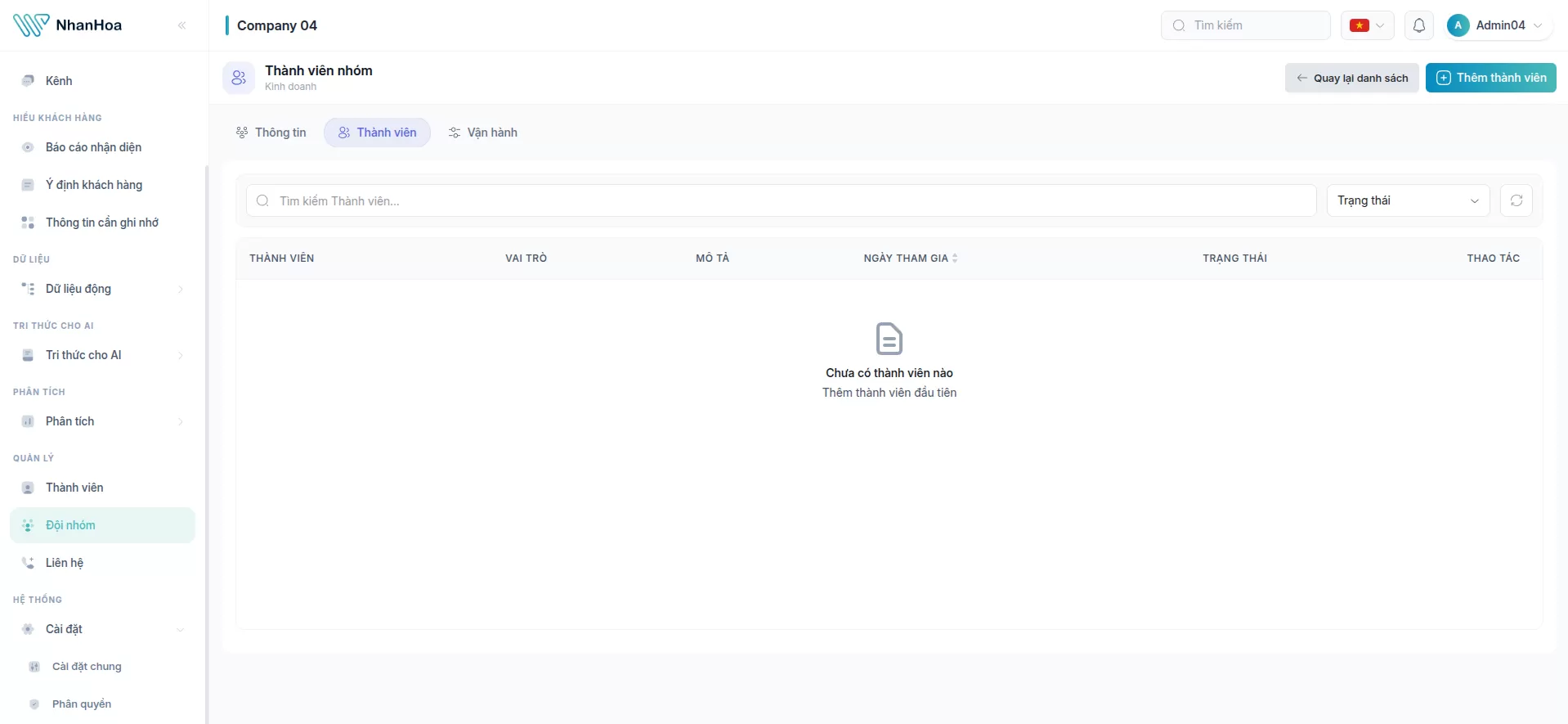Open Thành viên under Quản lý
The width and height of the screenshot is (1568, 724).
tap(102, 488)
